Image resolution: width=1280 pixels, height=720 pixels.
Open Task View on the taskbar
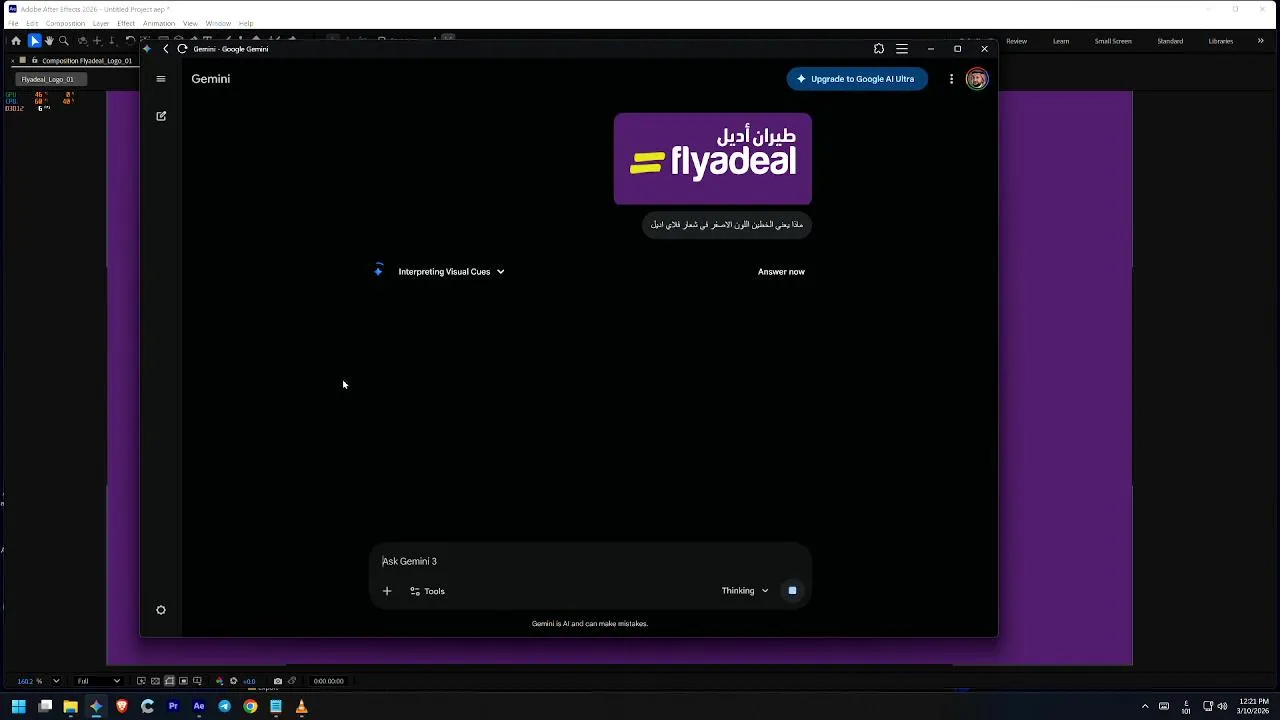pyautogui.click(x=45, y=706)
